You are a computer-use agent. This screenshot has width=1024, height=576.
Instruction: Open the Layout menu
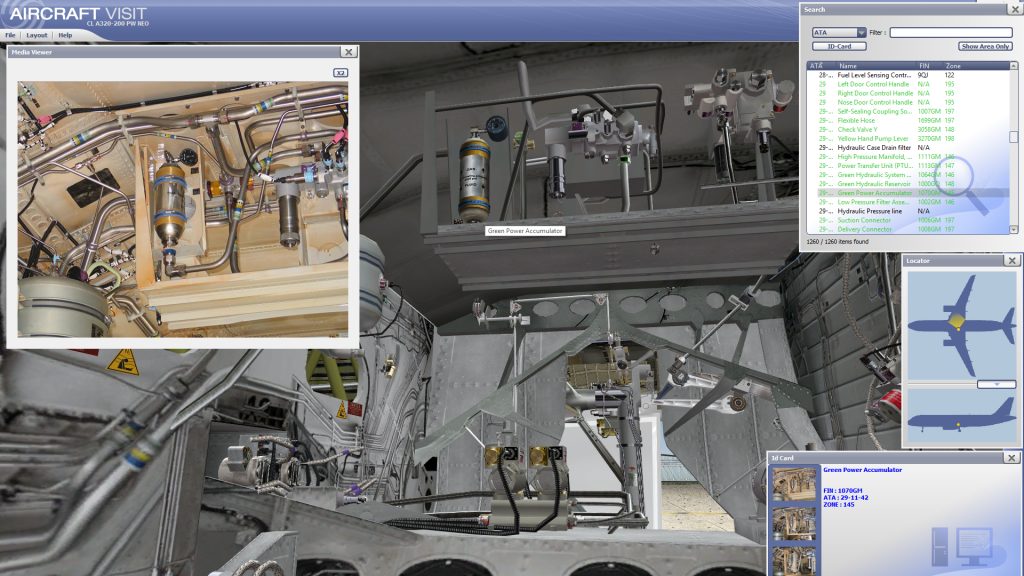click(x=37, y=35)
